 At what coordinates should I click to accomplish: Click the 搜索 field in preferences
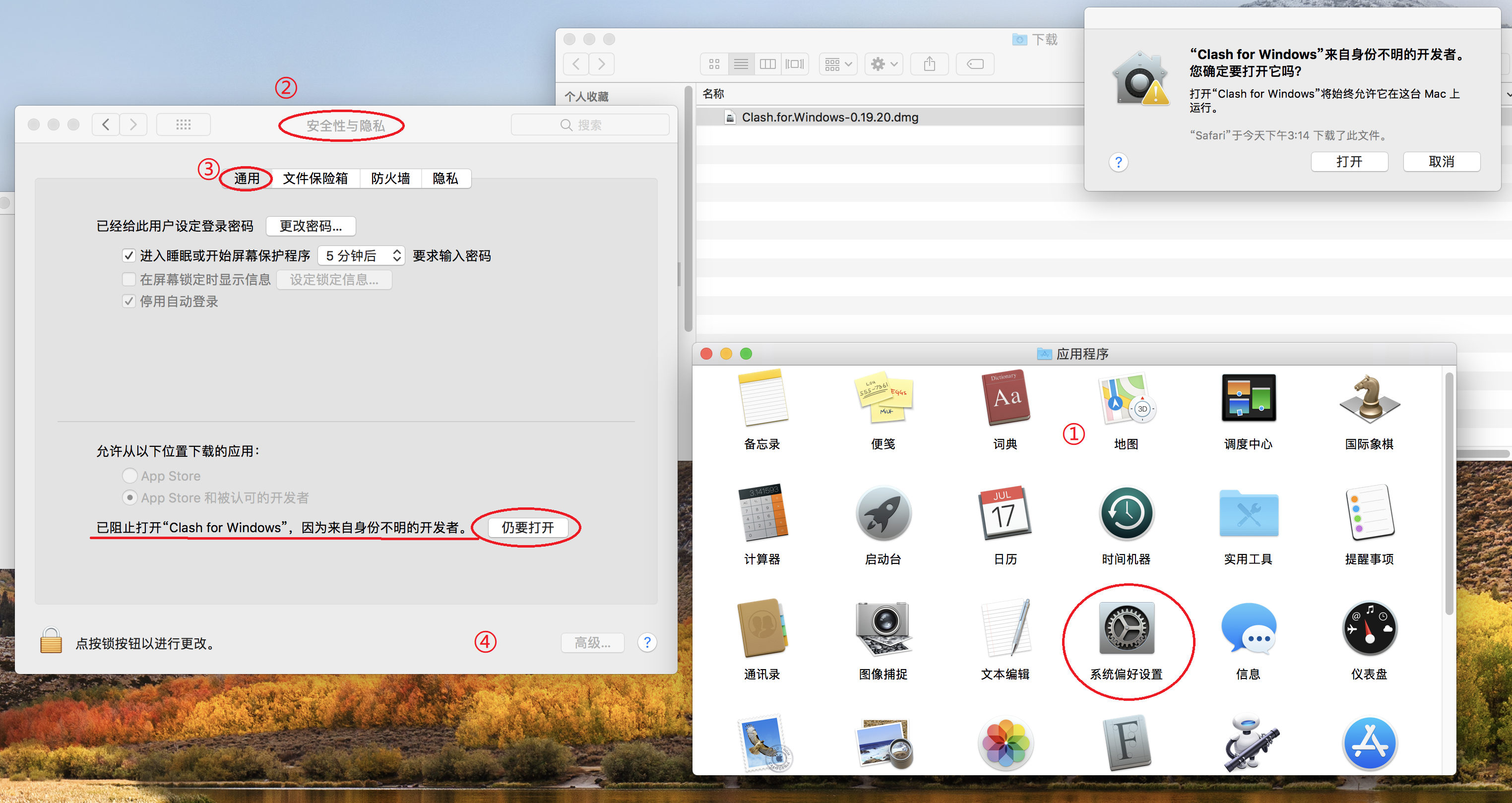click(590, 124)
